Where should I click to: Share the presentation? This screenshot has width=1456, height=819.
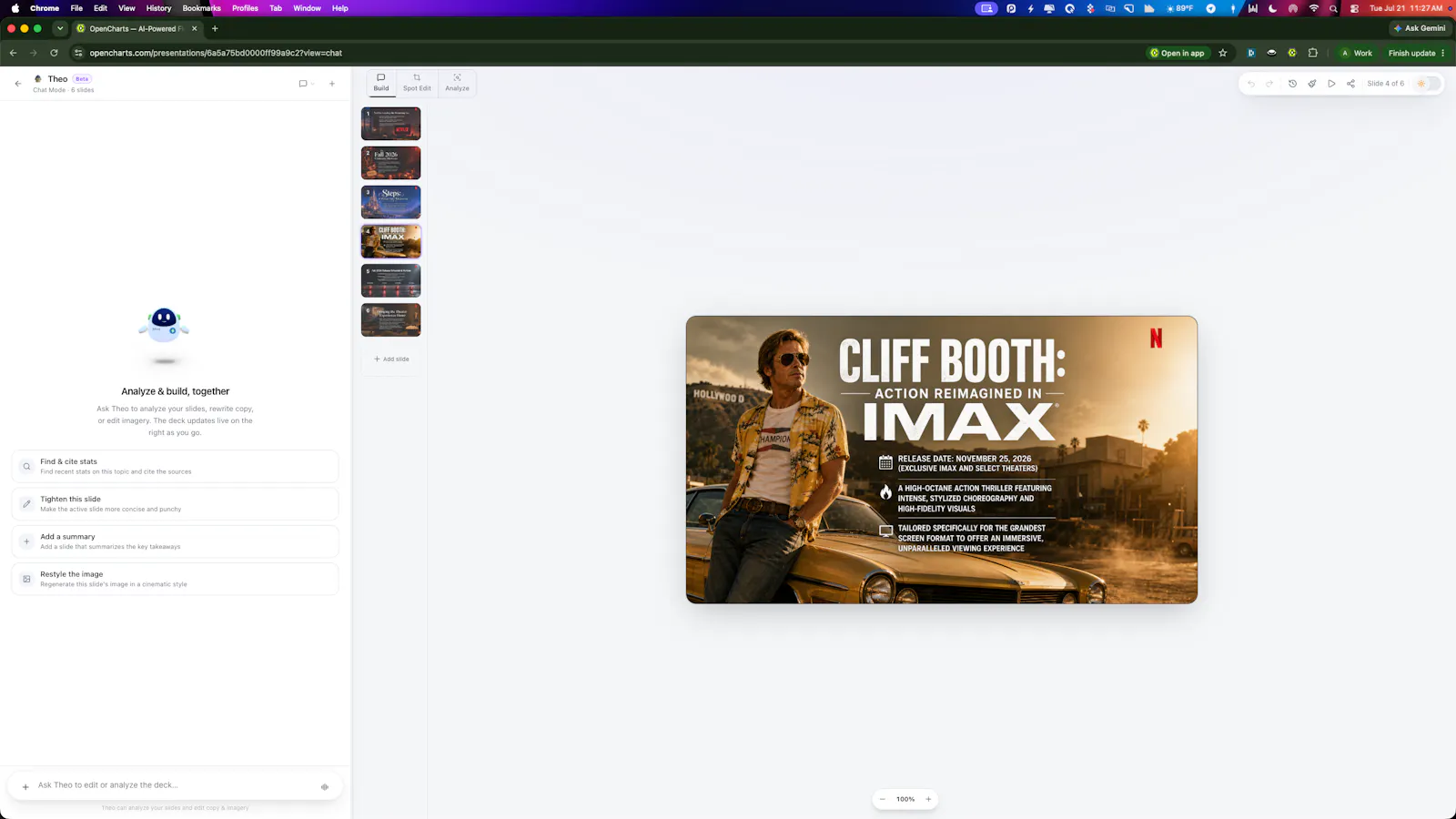[x=1350, y=84]
